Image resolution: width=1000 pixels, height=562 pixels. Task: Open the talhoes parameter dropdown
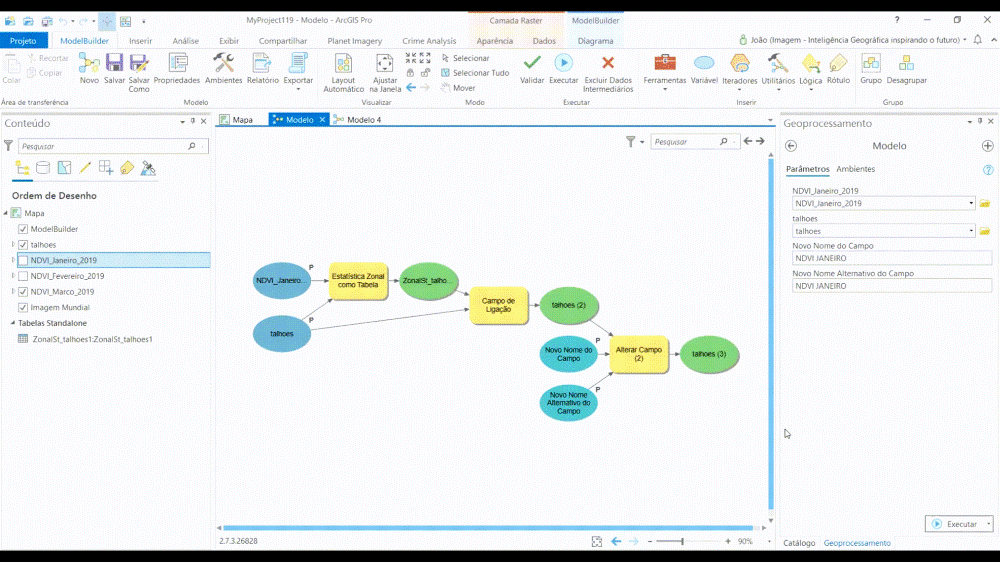pyautogui.click(x=971, y=232)
